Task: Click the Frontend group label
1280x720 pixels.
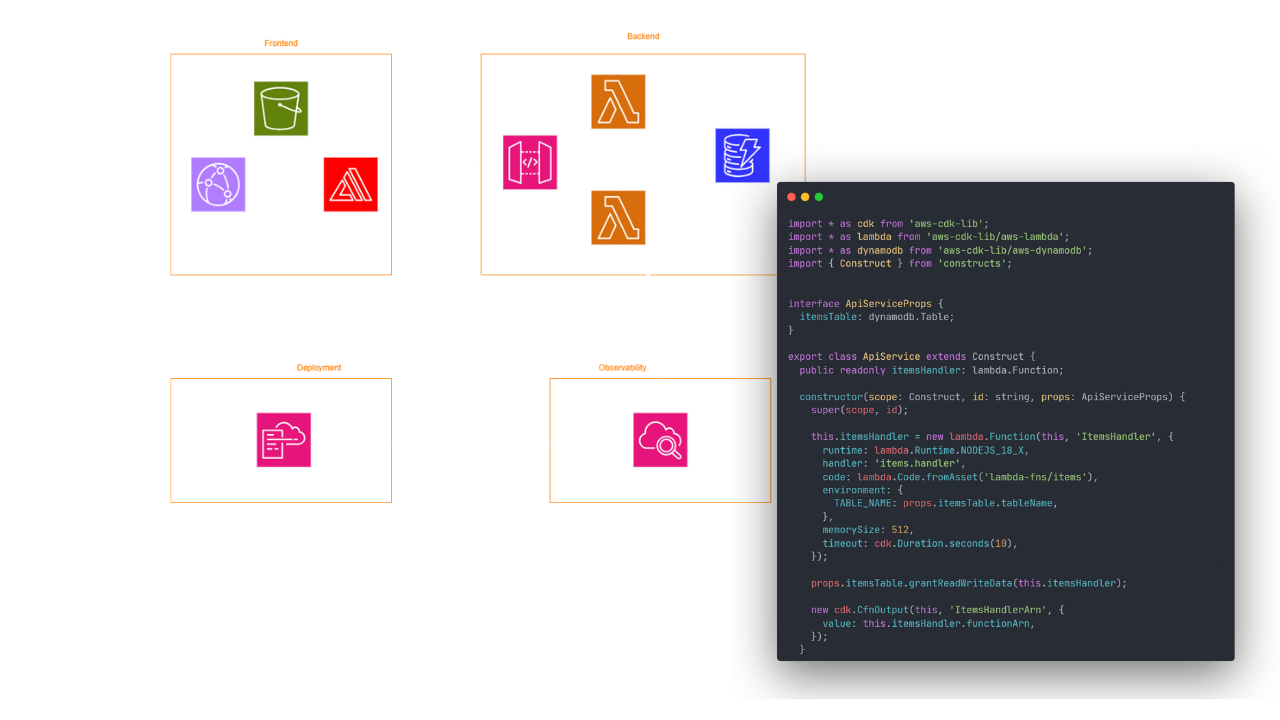Action: [281, 43]
